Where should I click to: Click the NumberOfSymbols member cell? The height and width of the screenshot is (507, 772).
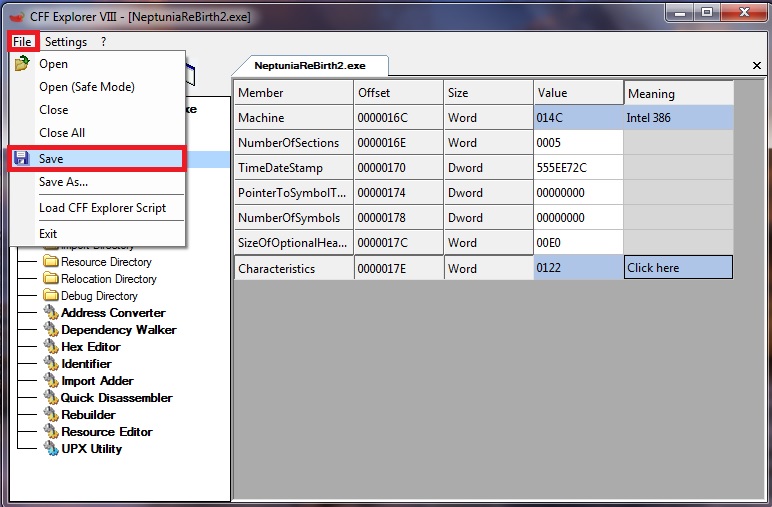pyautogui.click(x=294, y=218)
